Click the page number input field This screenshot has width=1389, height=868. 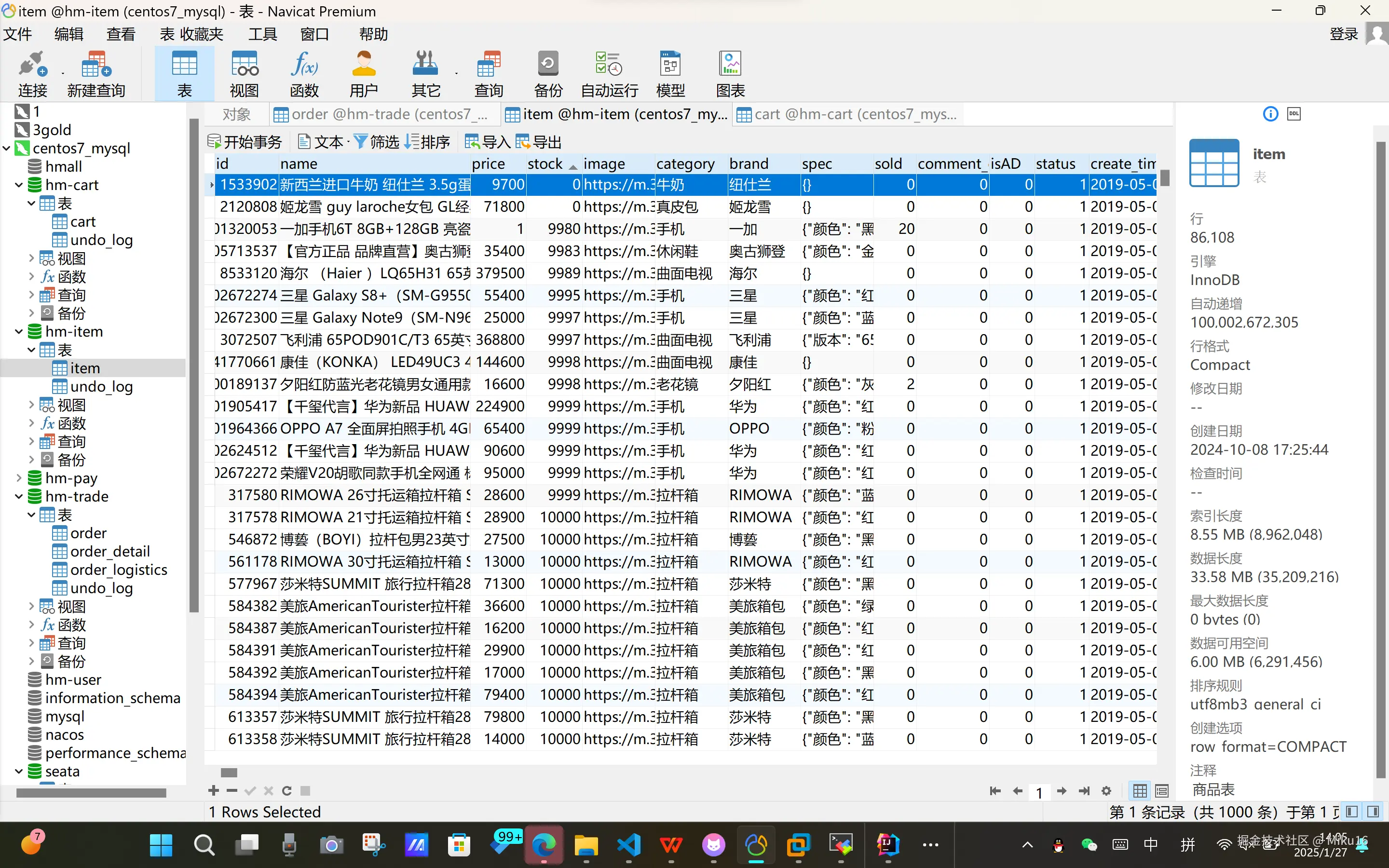[x=1039, y=792]
